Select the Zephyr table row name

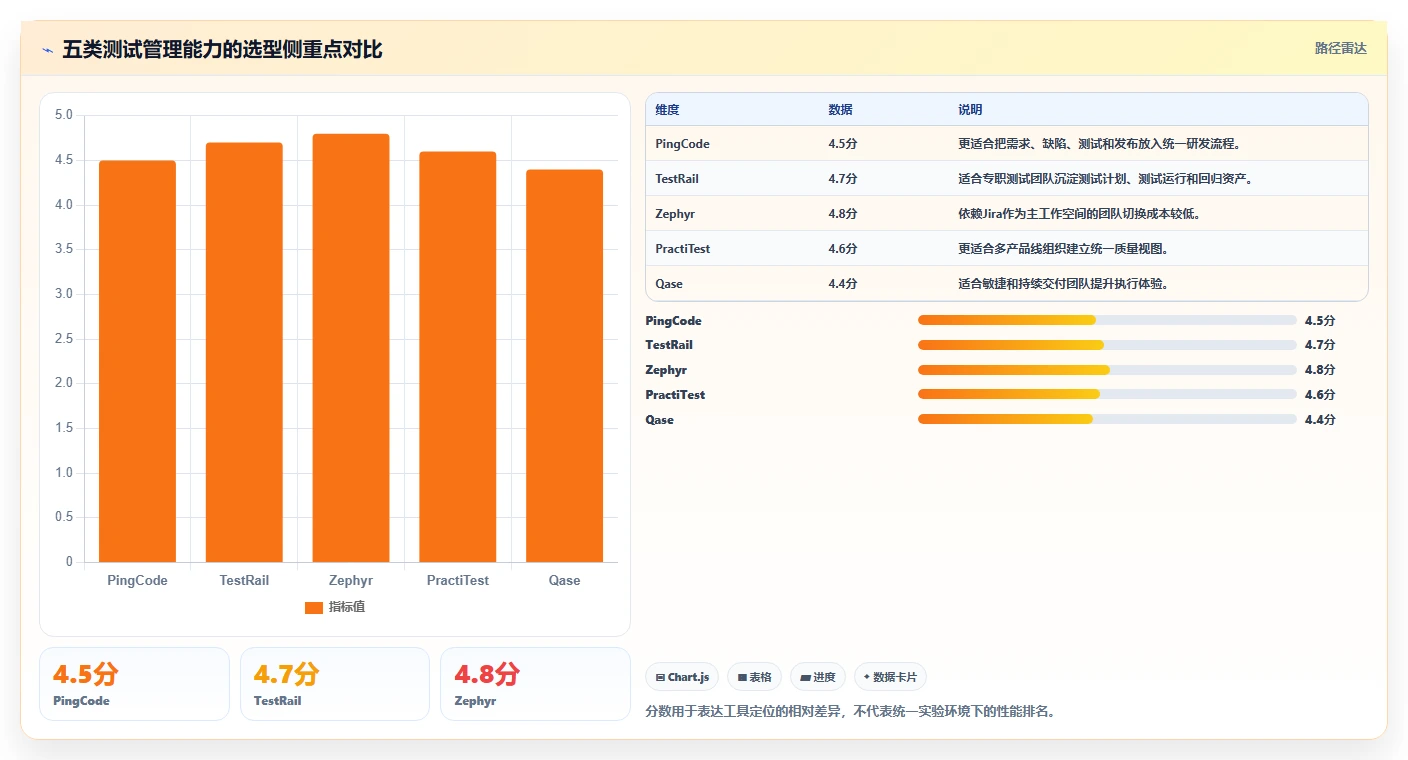pyautogui.click(x=675, y=214)
